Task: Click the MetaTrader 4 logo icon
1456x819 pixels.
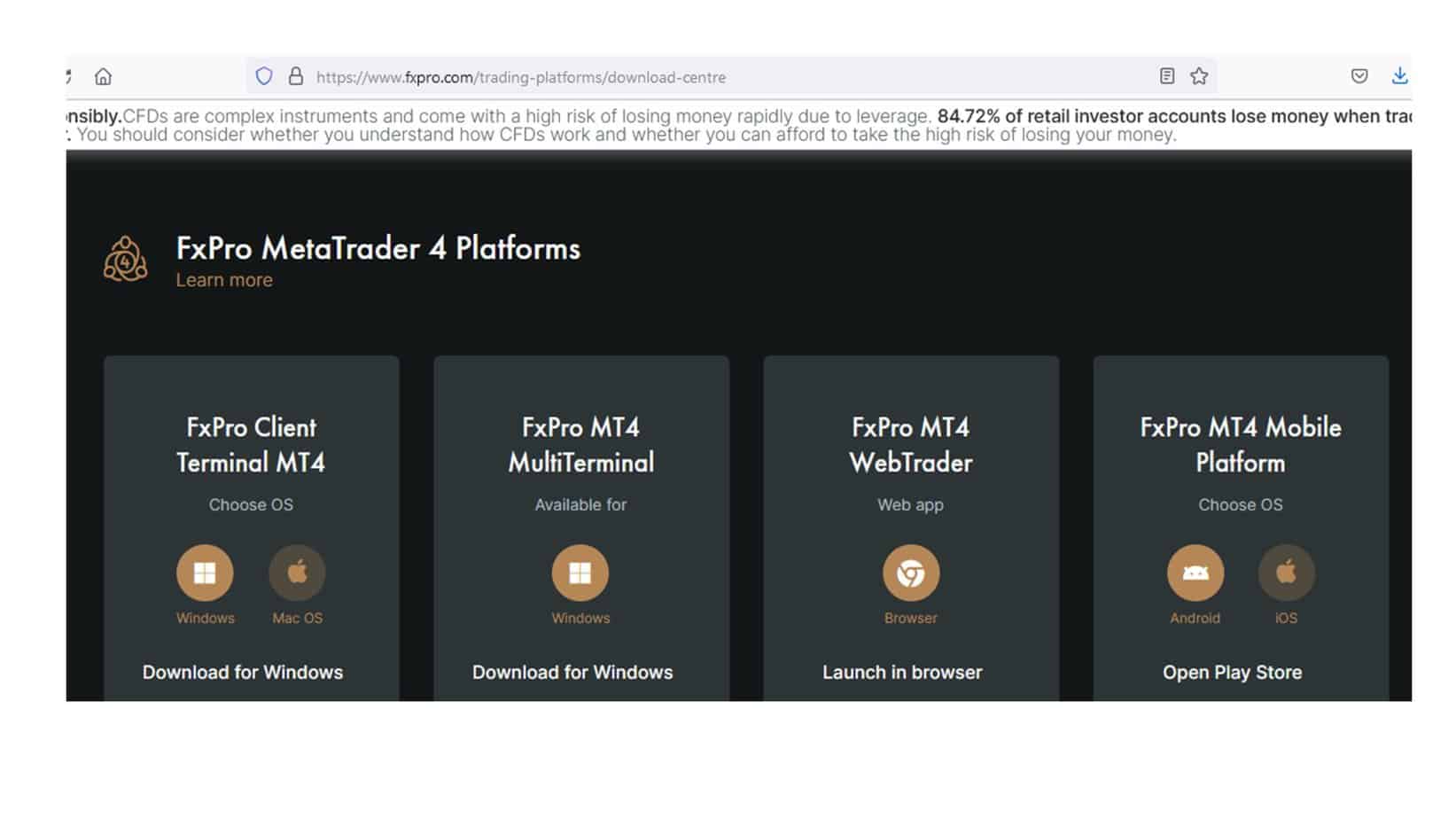Action: click(126, 260)
